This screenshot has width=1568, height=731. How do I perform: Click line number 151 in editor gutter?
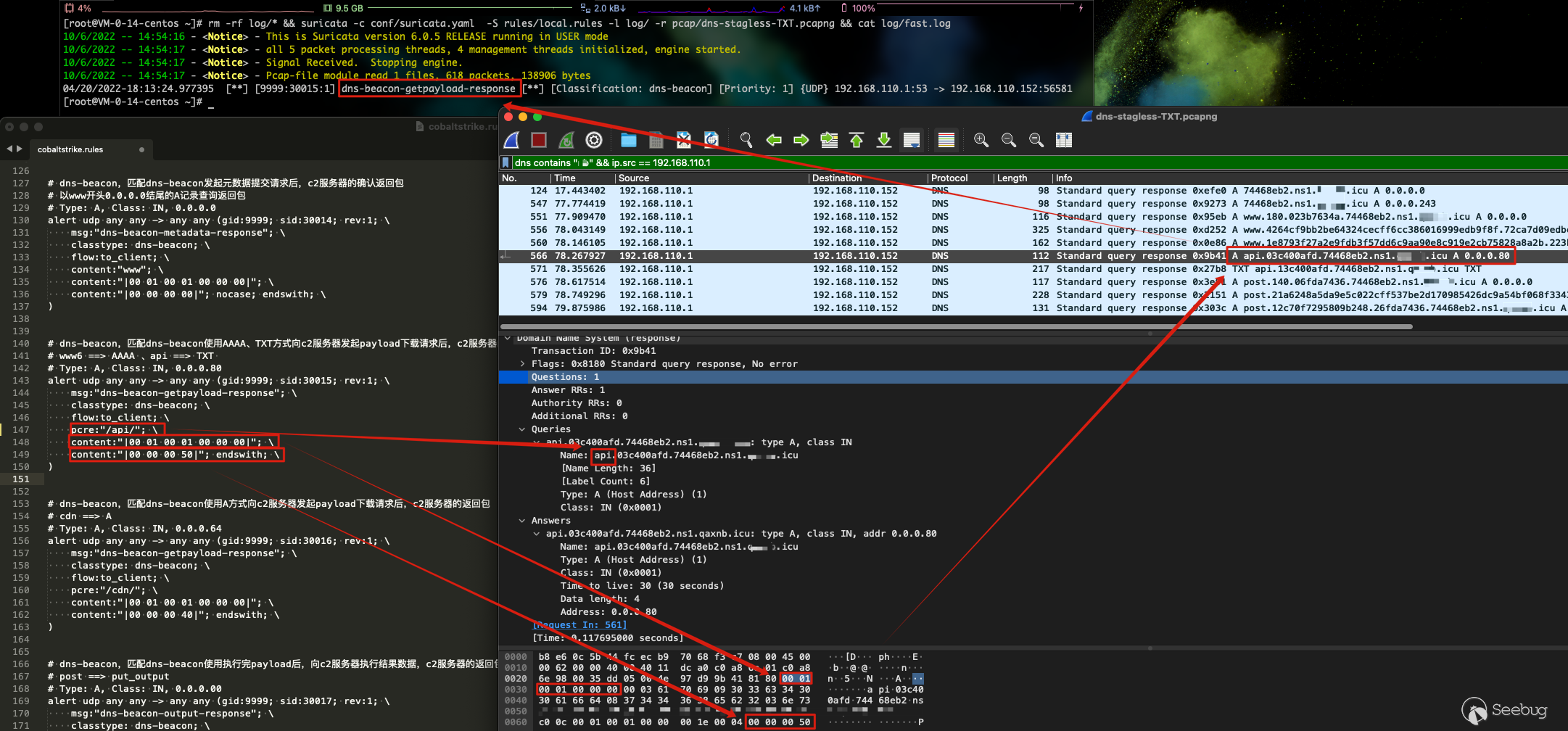point(21,479)
